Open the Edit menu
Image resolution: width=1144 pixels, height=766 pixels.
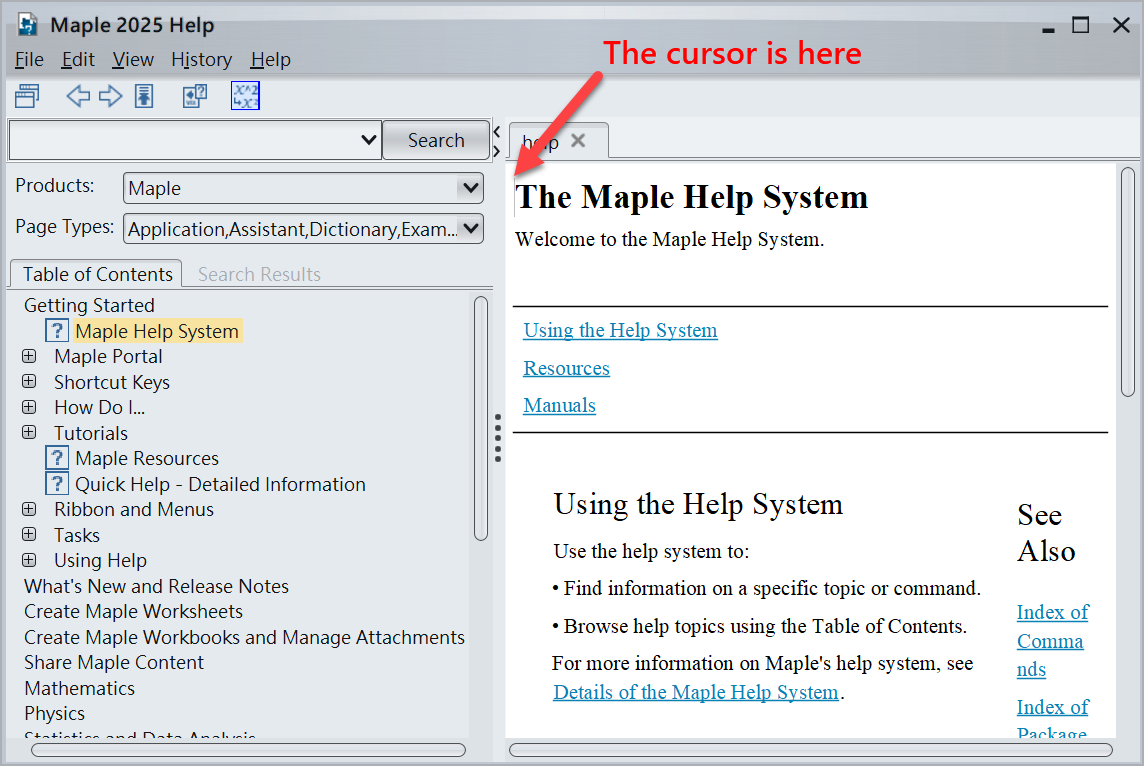coord(78,60)
